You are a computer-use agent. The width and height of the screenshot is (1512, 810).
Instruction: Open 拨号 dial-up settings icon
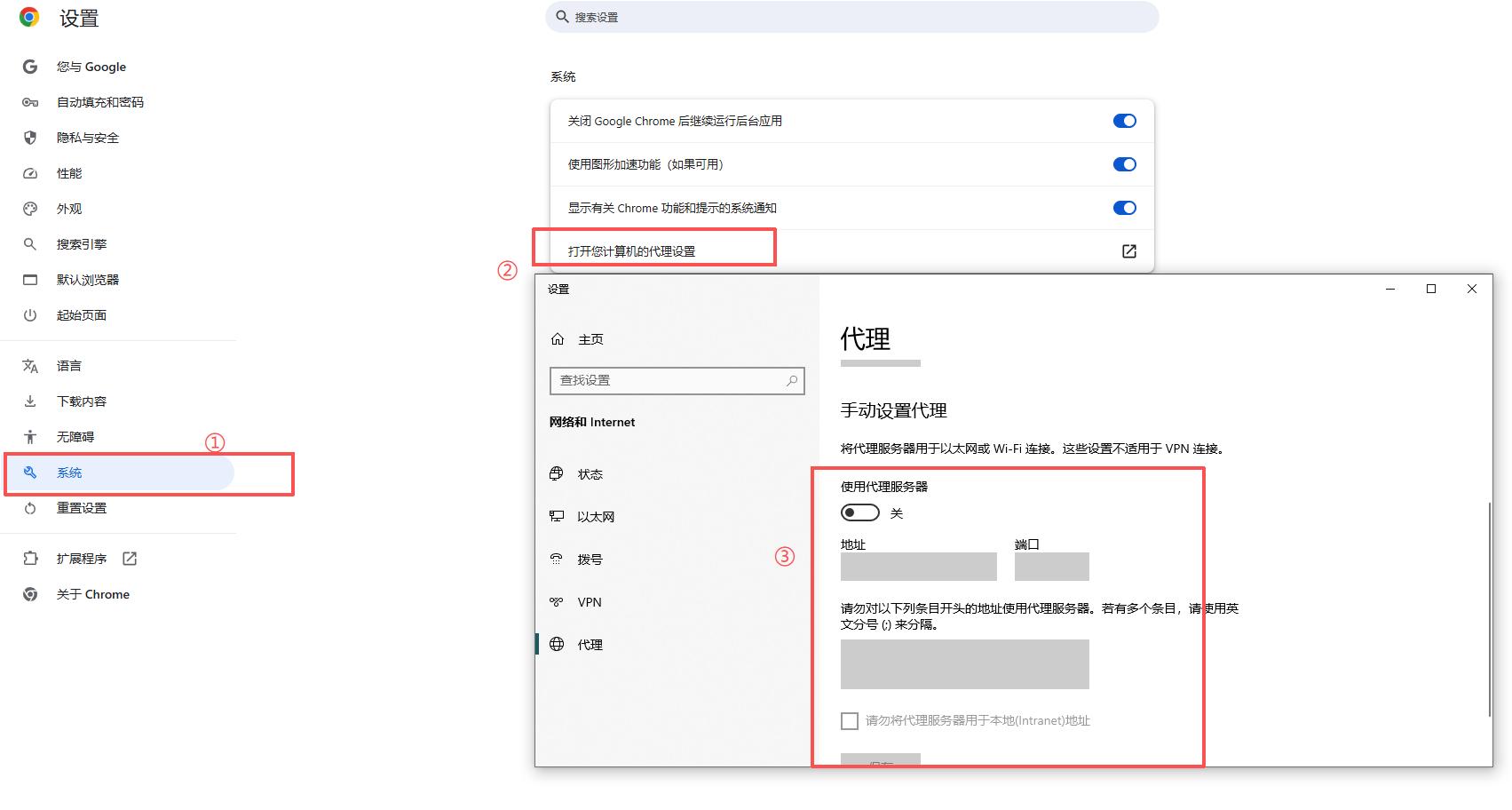click(558, 559)
